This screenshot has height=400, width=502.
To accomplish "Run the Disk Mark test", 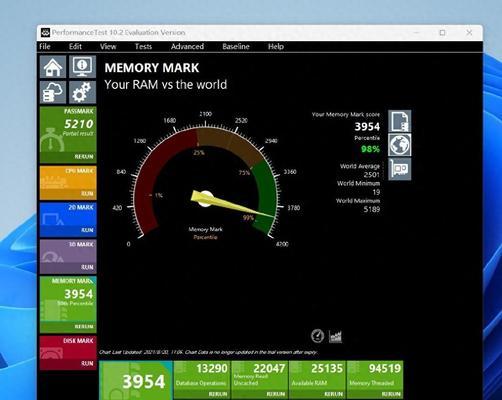I will click(87, 363).
